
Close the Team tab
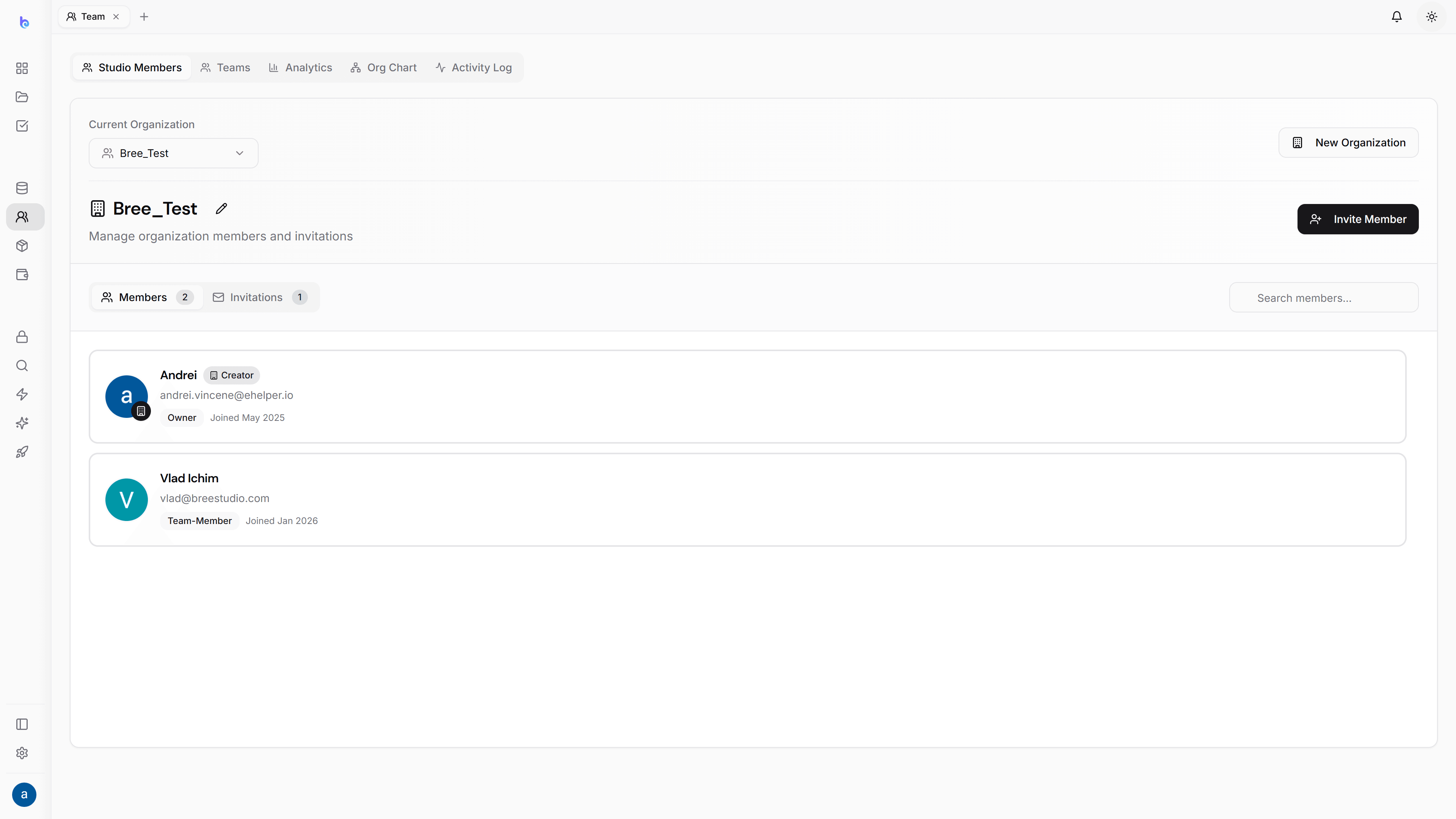pos(116,17)
